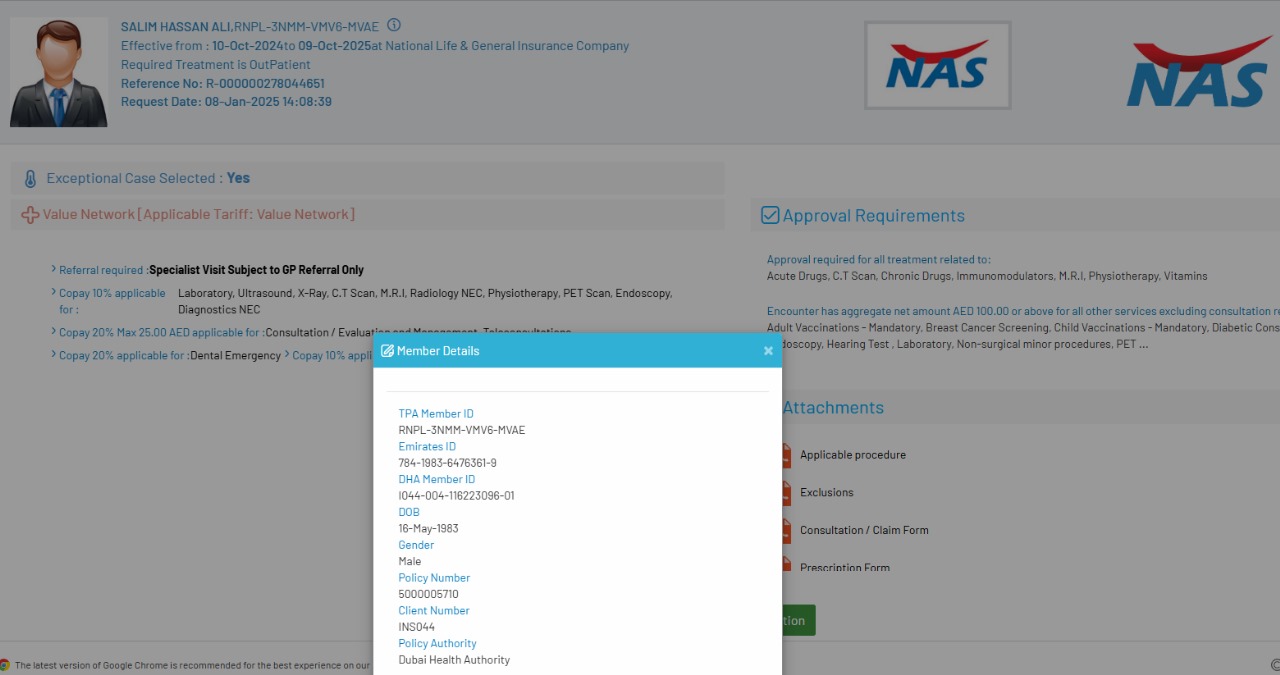Screen dimensions: 1280x675
Task: Click the member profile avatar picture
Action: coord(59,73)
